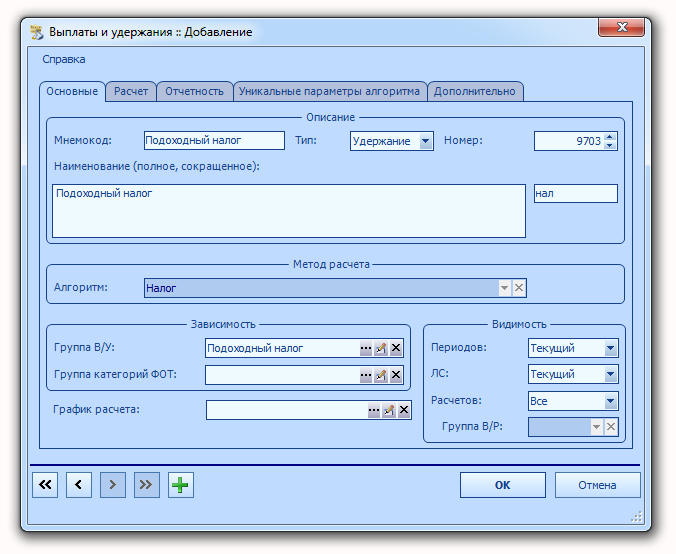Clear the Алгоритм field with X
Image resolution: width=676 pixels, height=554 pixels.
[519, 288]
